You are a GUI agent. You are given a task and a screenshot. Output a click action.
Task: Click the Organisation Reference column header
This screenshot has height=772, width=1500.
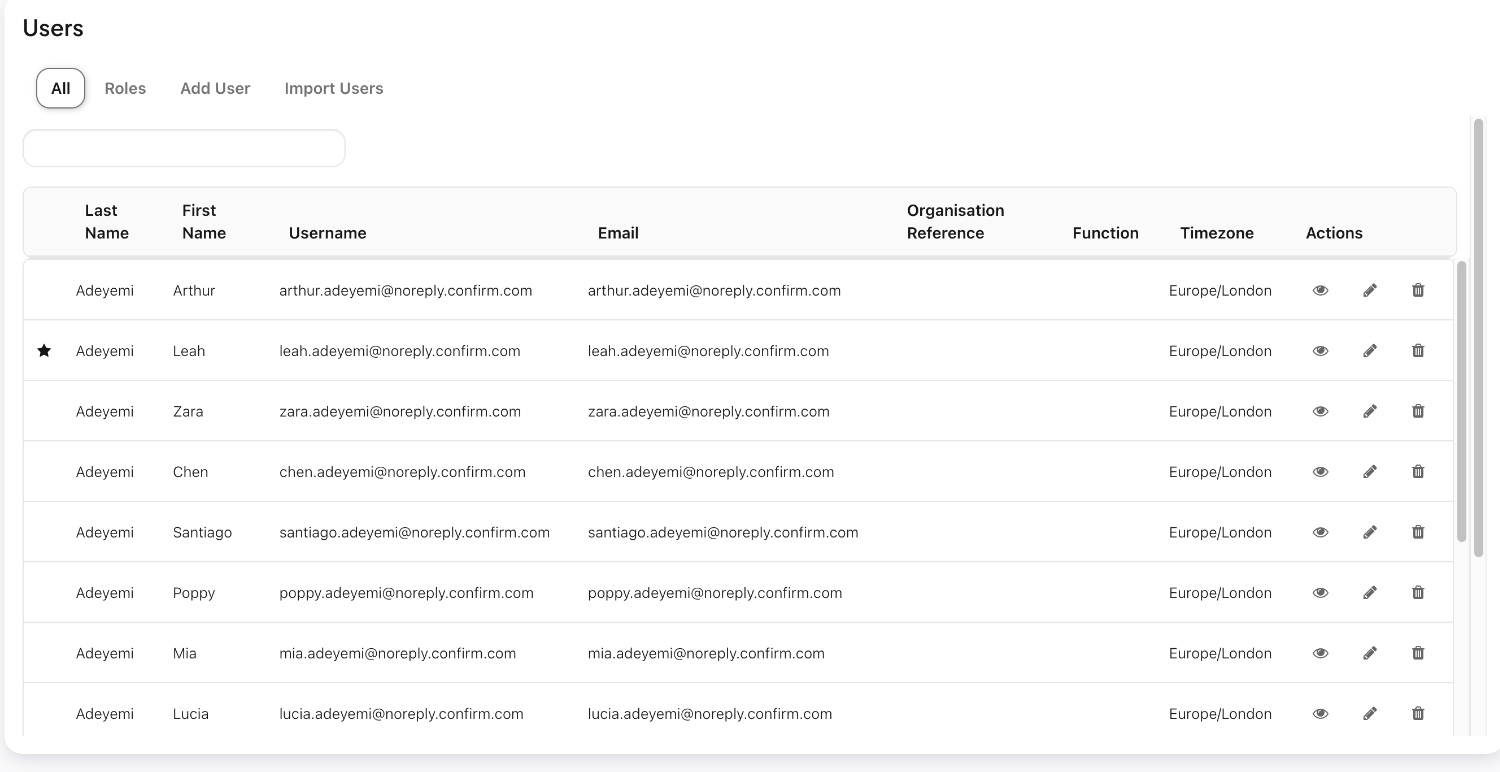pos(956,222)
